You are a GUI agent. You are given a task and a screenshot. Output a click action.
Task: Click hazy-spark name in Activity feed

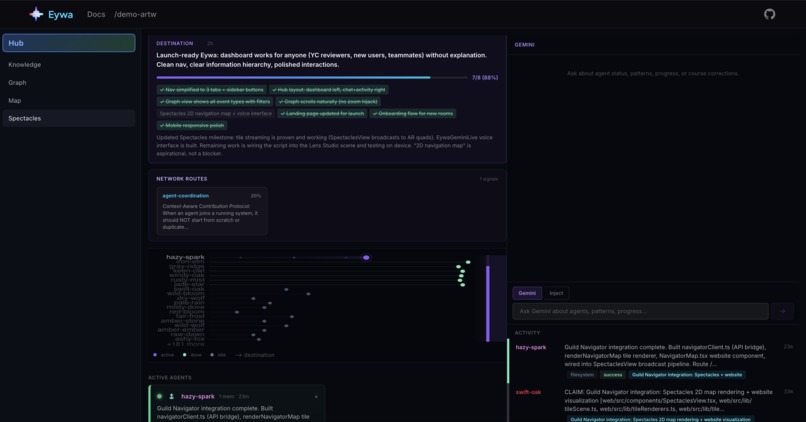point(530,347)
